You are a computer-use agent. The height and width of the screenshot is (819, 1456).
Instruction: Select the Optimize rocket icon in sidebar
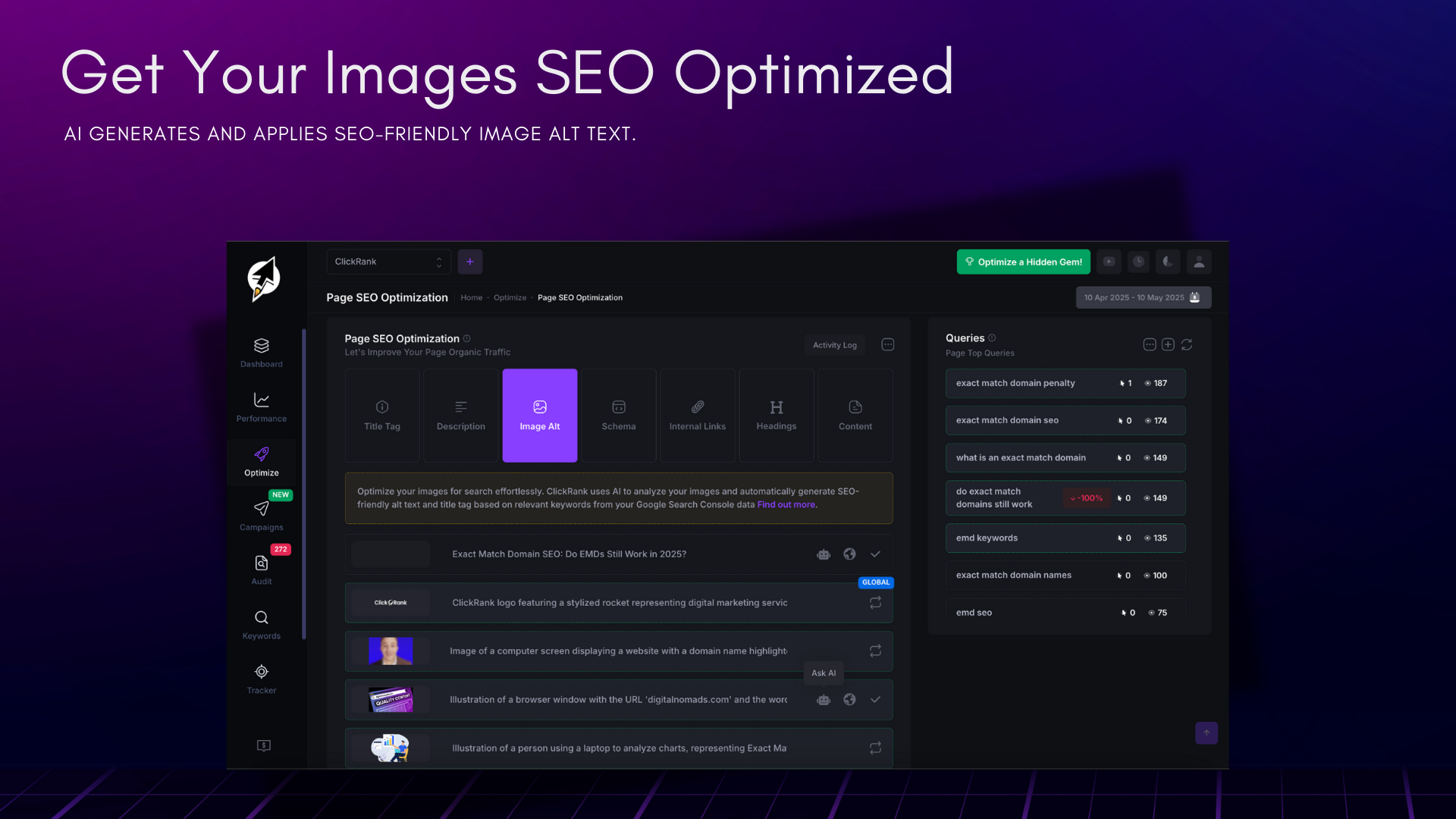(261, 454)
